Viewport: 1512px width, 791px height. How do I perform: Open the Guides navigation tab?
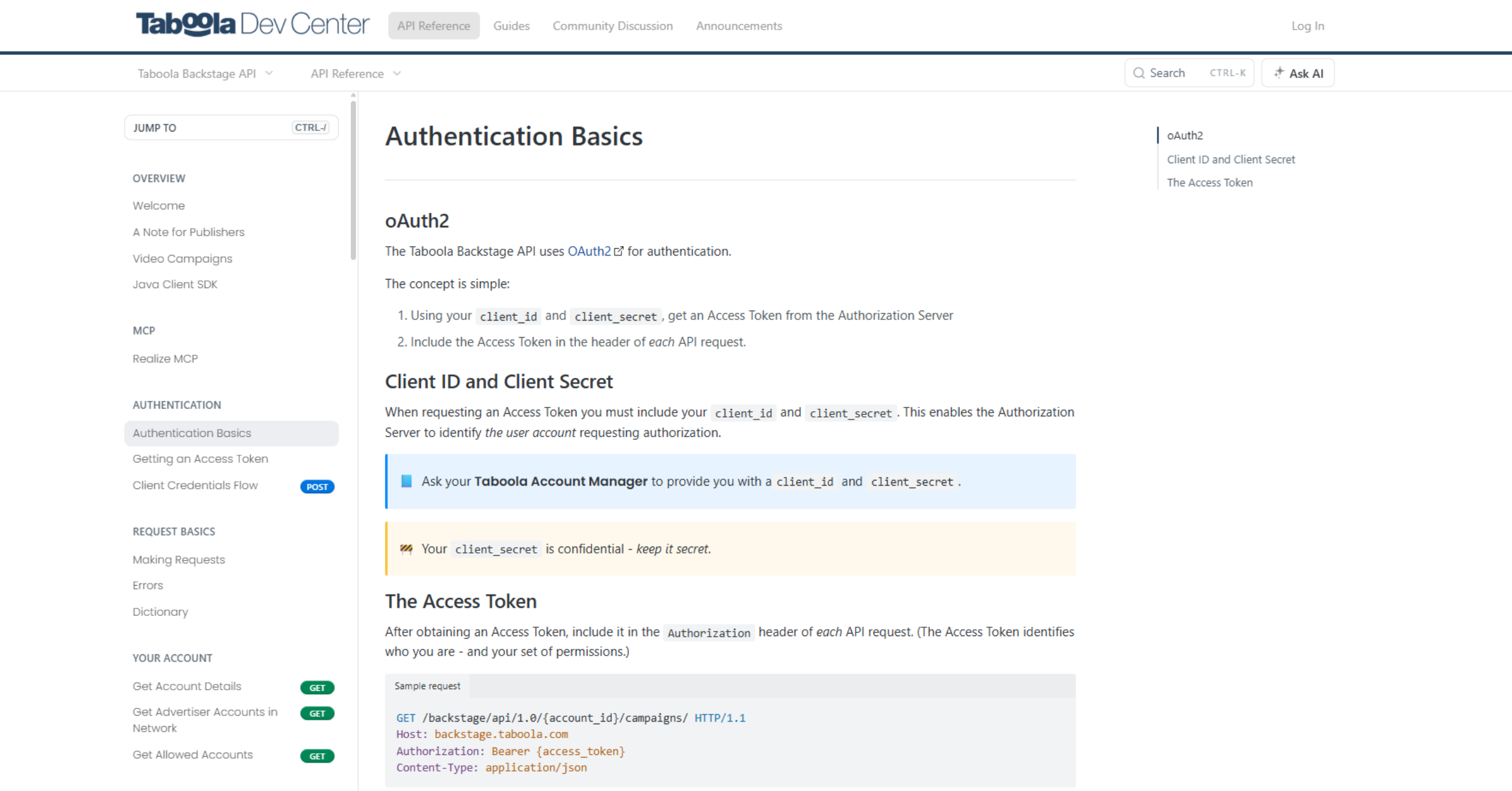click(512, 26)
